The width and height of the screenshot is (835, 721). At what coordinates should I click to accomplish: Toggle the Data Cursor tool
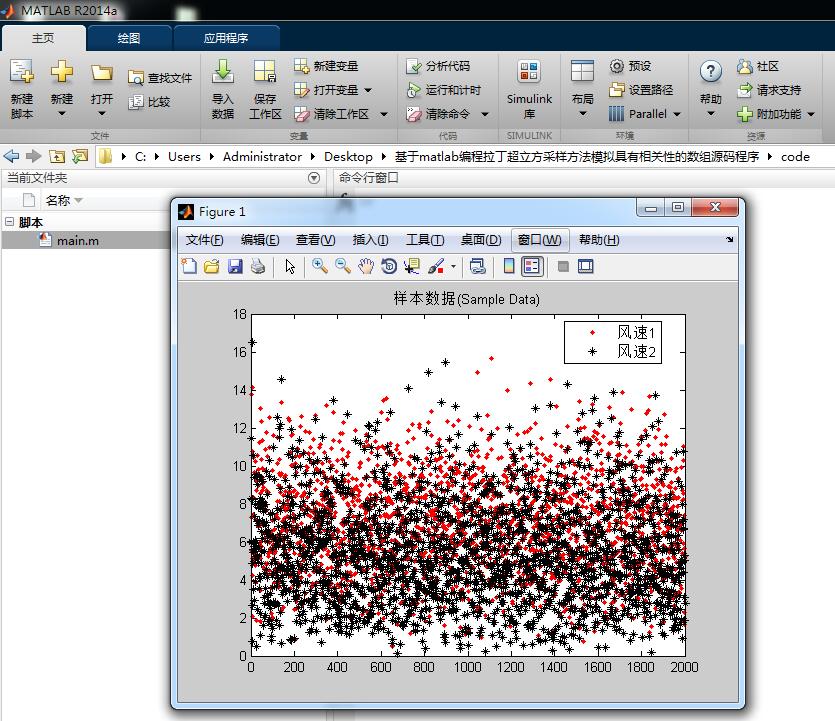412,266
